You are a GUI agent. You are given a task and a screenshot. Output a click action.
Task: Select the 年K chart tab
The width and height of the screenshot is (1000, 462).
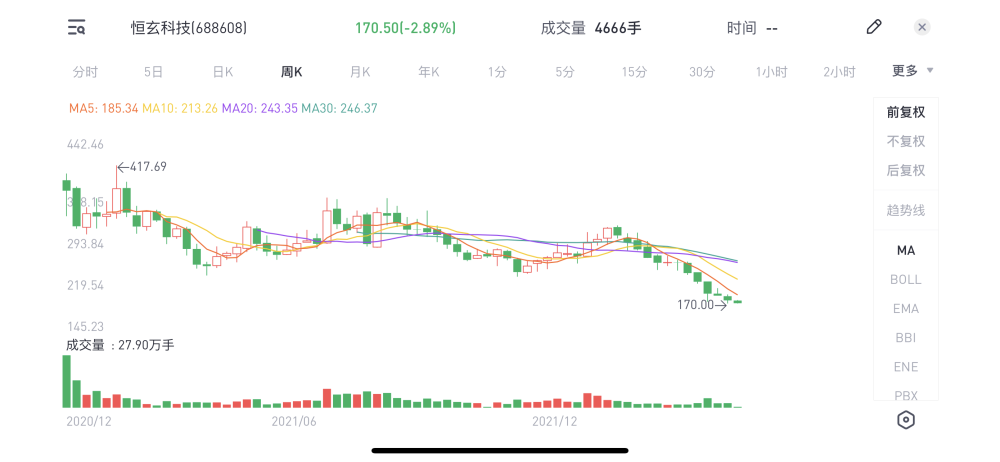(429, 71)
